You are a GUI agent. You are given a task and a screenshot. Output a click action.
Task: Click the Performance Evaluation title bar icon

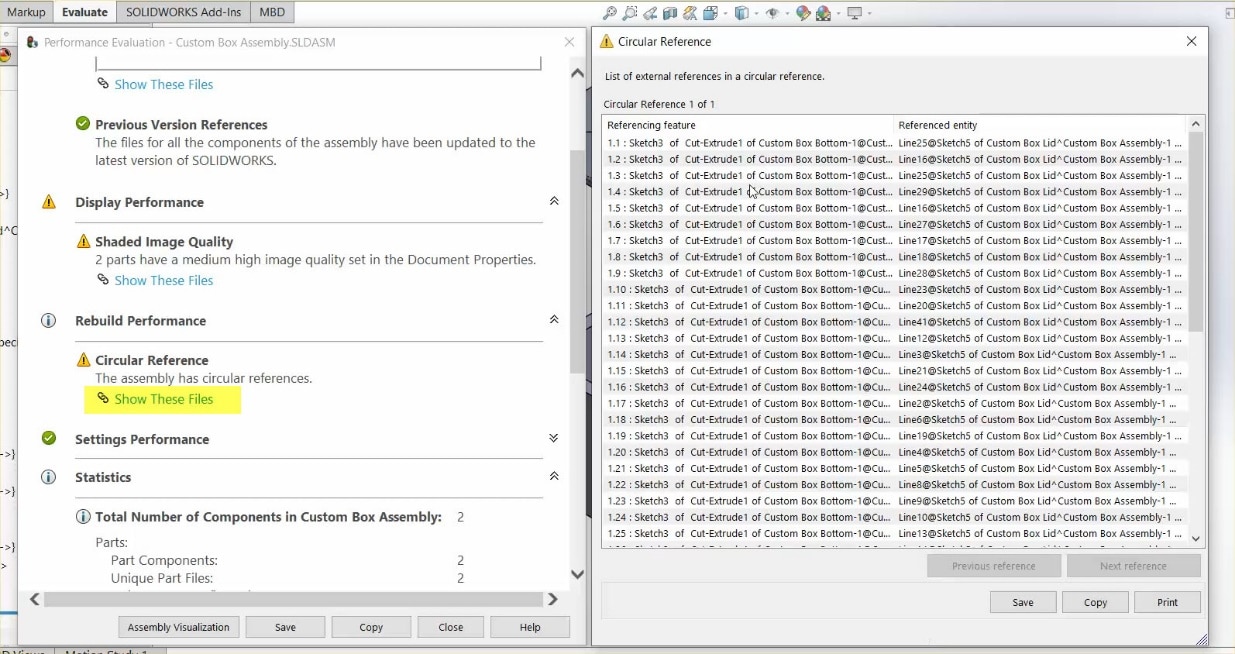pos(33,42)
